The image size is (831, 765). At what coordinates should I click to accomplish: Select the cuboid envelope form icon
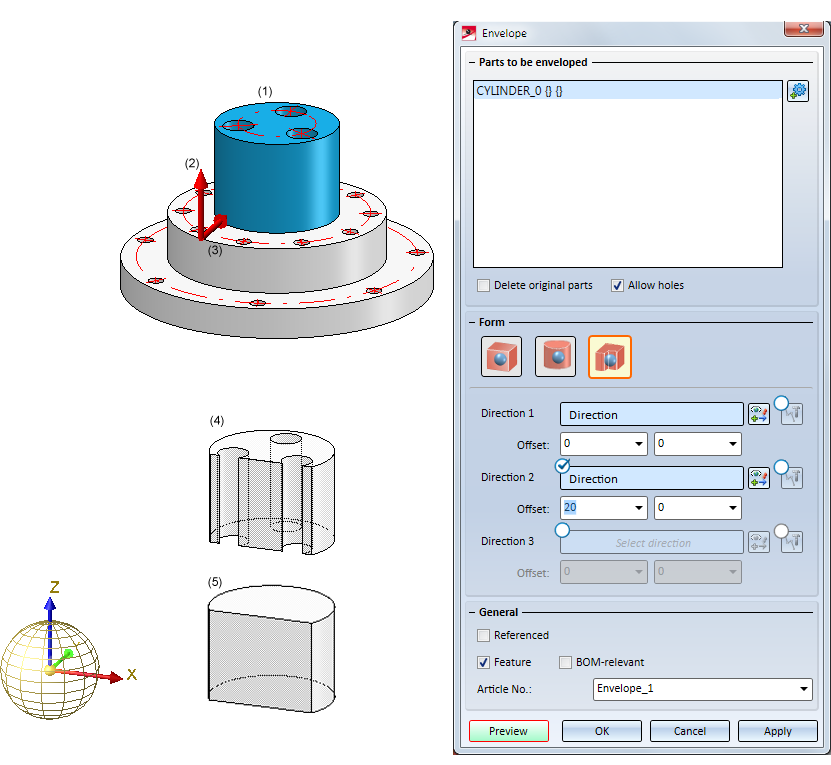[501, 357]
